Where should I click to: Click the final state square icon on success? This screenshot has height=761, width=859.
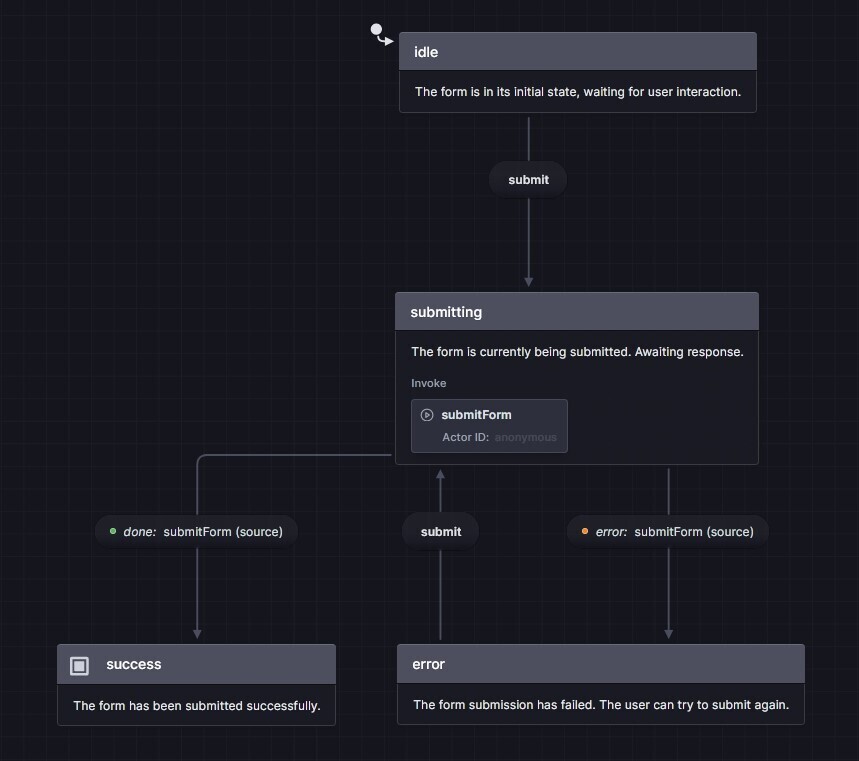click(81, 663)
